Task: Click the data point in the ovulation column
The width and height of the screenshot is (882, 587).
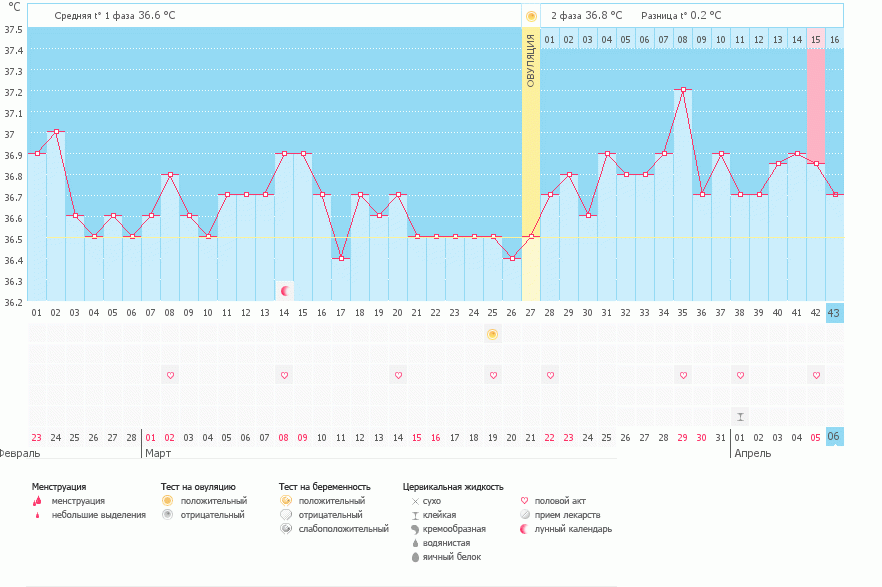Action: click(x=531, y=237)
